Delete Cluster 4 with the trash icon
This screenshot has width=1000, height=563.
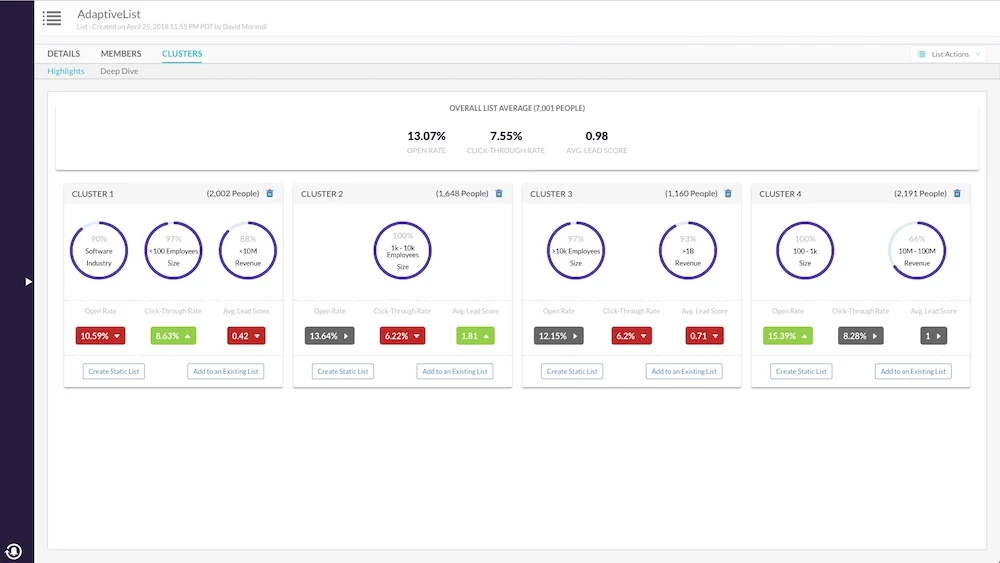pyautogui.click(x=957, y=193)
